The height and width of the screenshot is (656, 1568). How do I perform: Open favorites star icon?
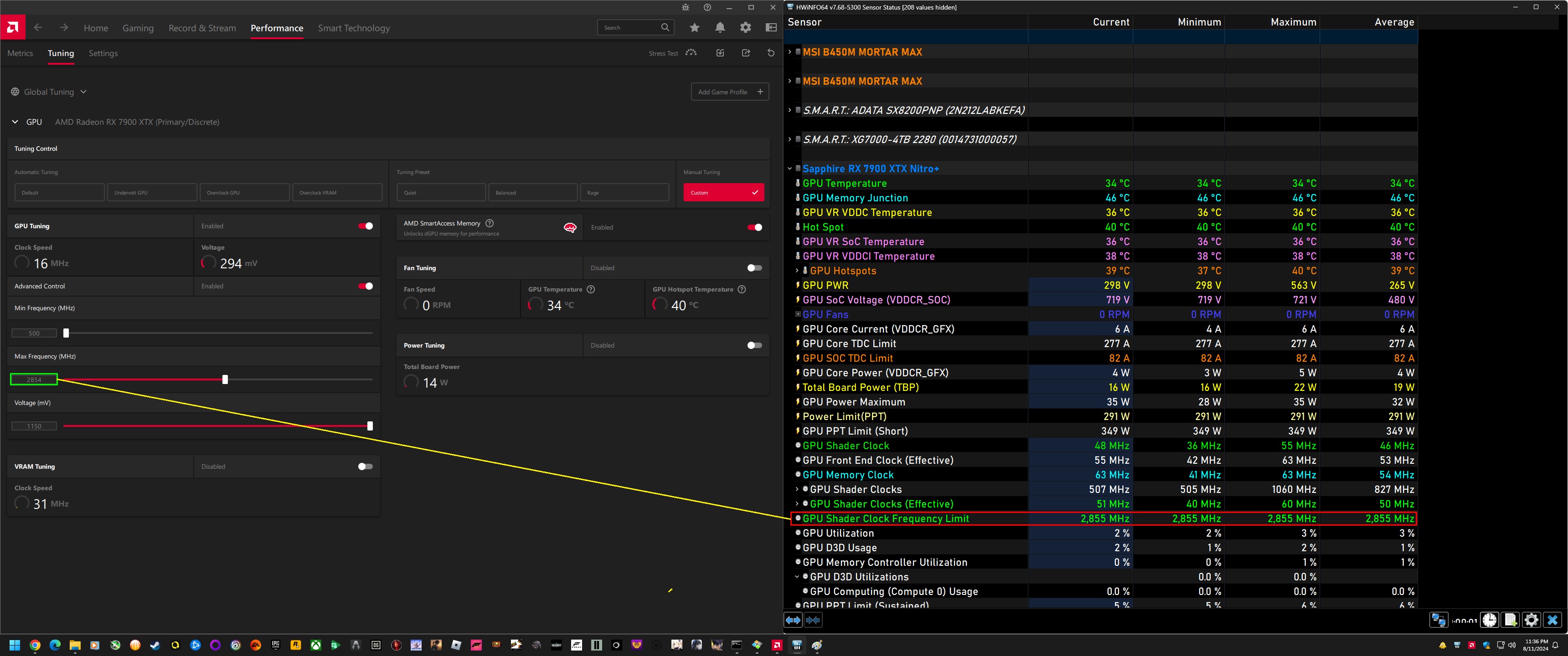point(695,27)
